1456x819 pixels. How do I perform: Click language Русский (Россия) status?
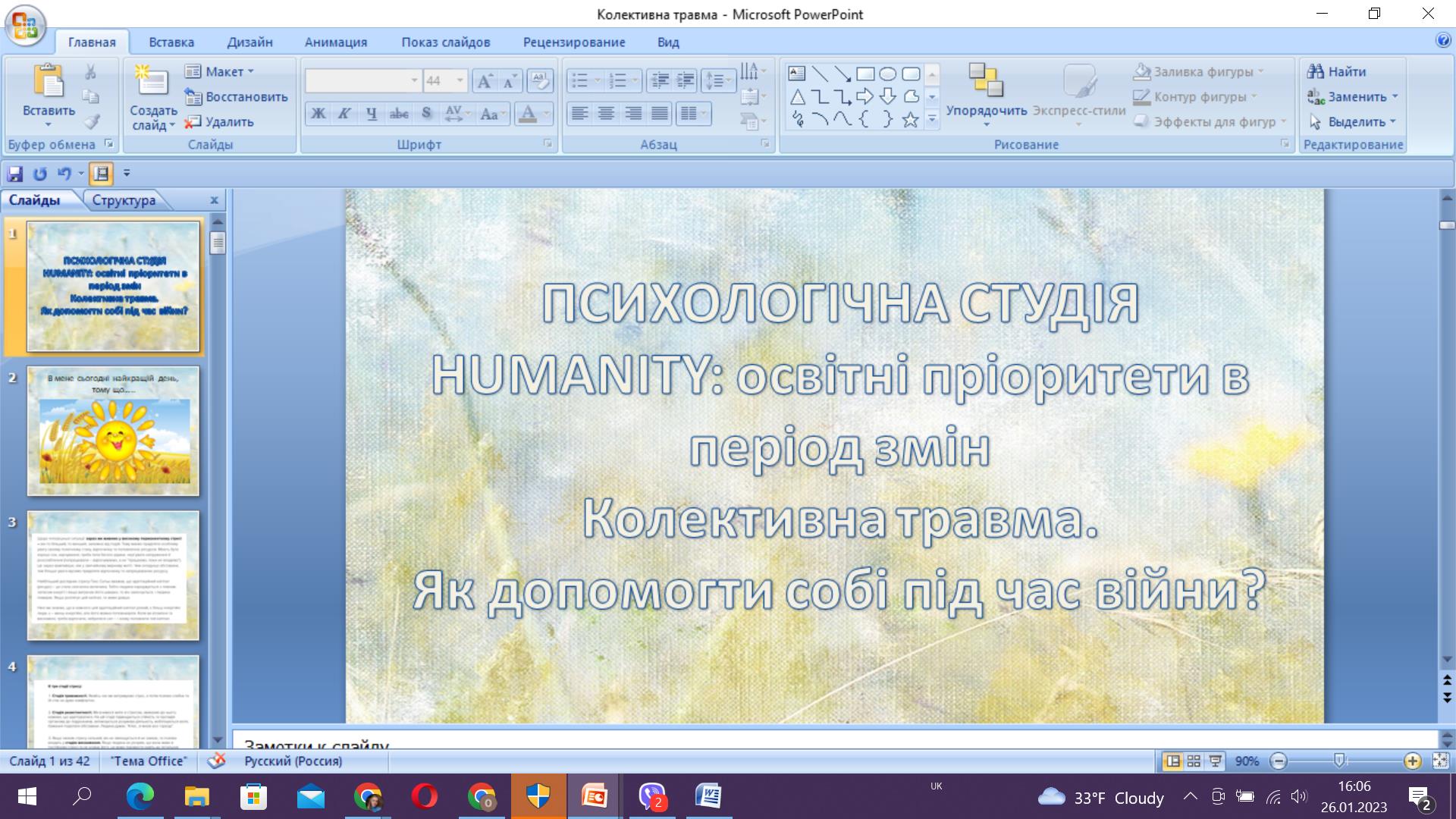293,761
